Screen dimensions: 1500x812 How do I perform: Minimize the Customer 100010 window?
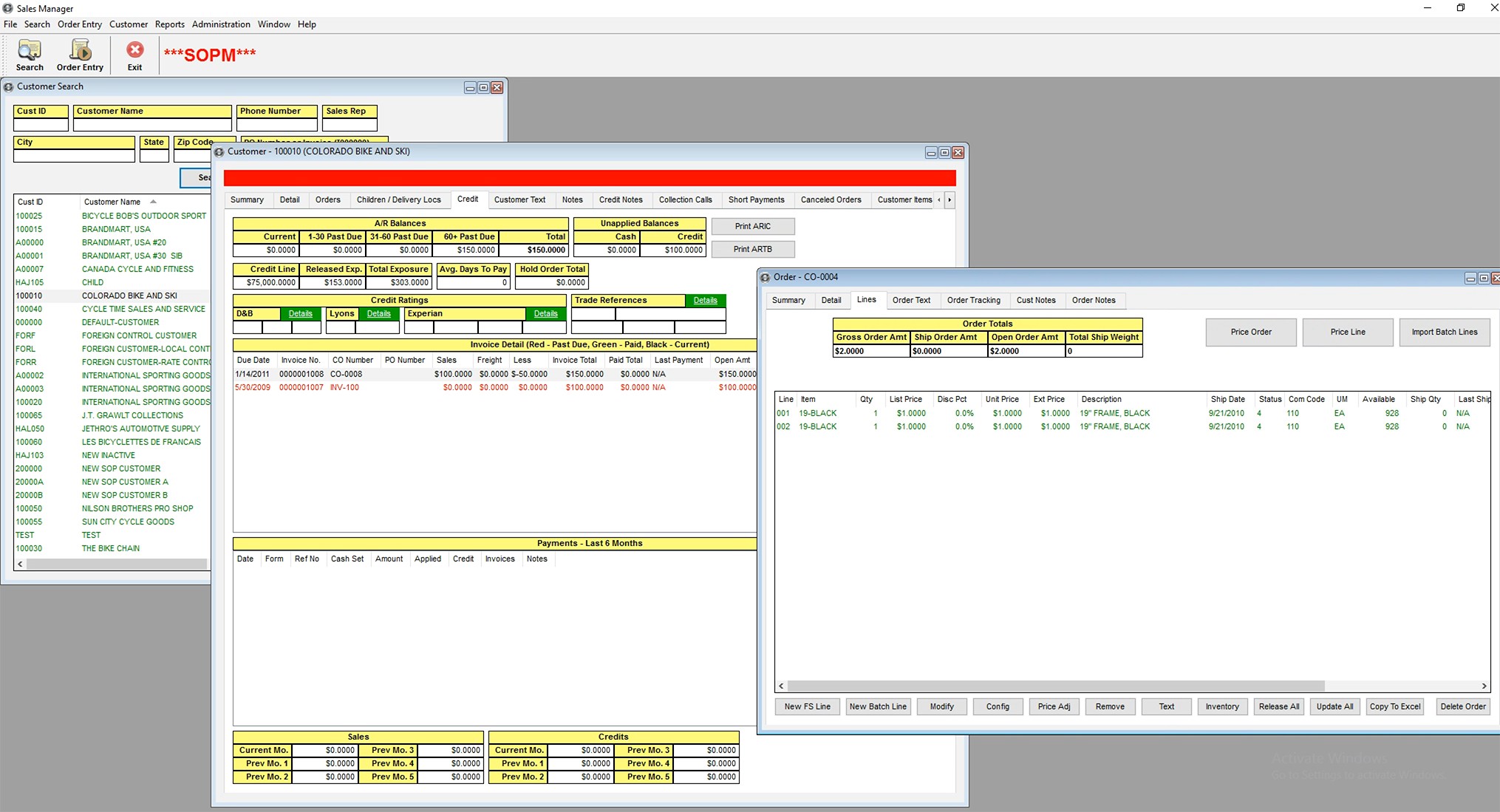931,153
